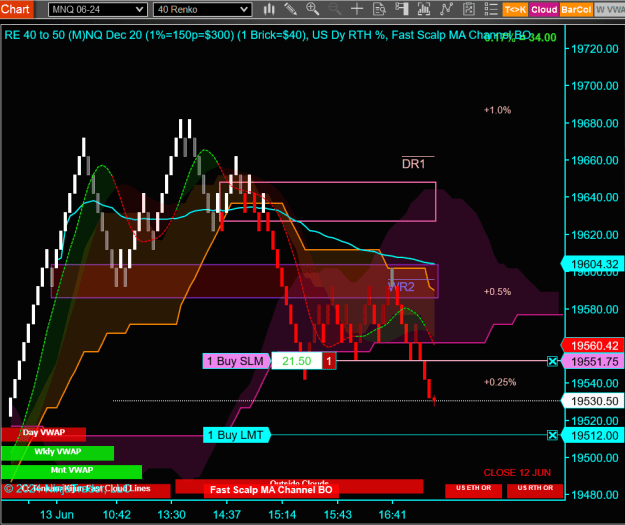625x525 pixels.
Task: Click the 19680.00 price axis label
Action: [595, 123]
